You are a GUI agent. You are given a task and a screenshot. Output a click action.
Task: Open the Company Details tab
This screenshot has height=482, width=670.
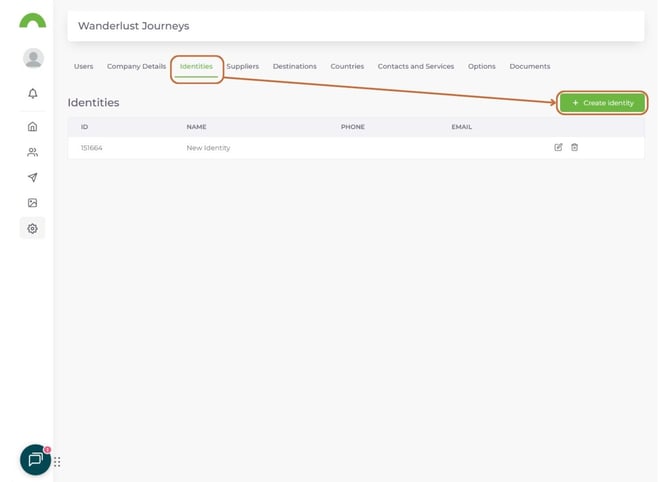point(136,66)
